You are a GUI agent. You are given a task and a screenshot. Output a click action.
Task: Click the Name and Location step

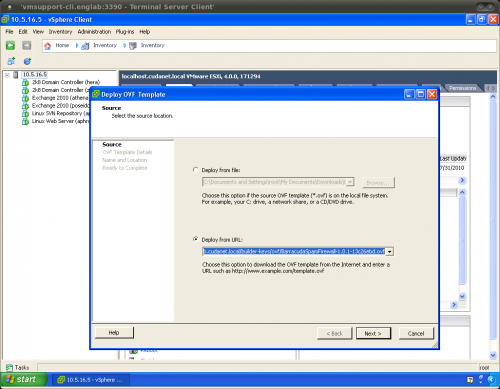(125, 160)
